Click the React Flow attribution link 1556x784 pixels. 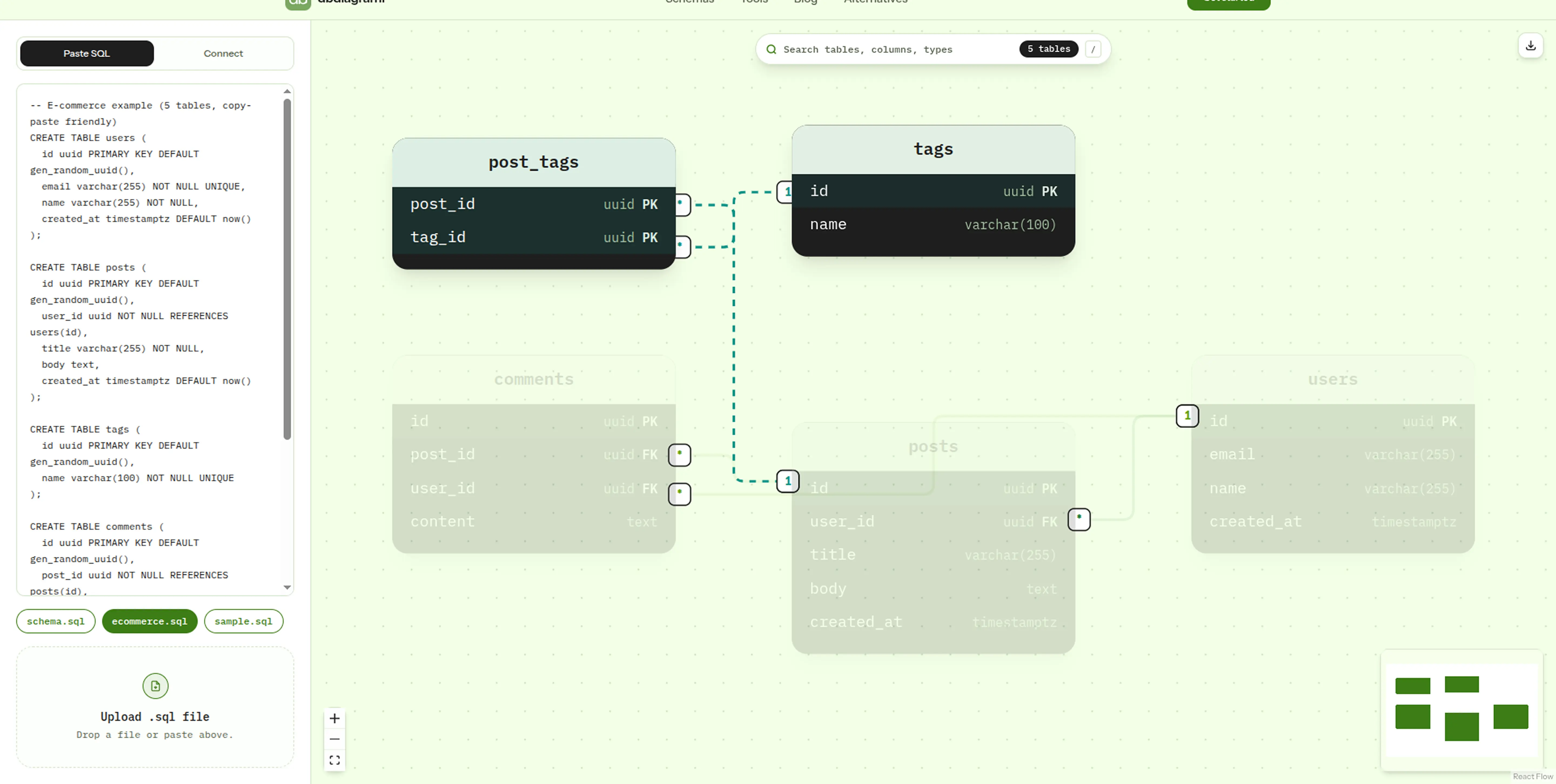tap(1532, 777)
